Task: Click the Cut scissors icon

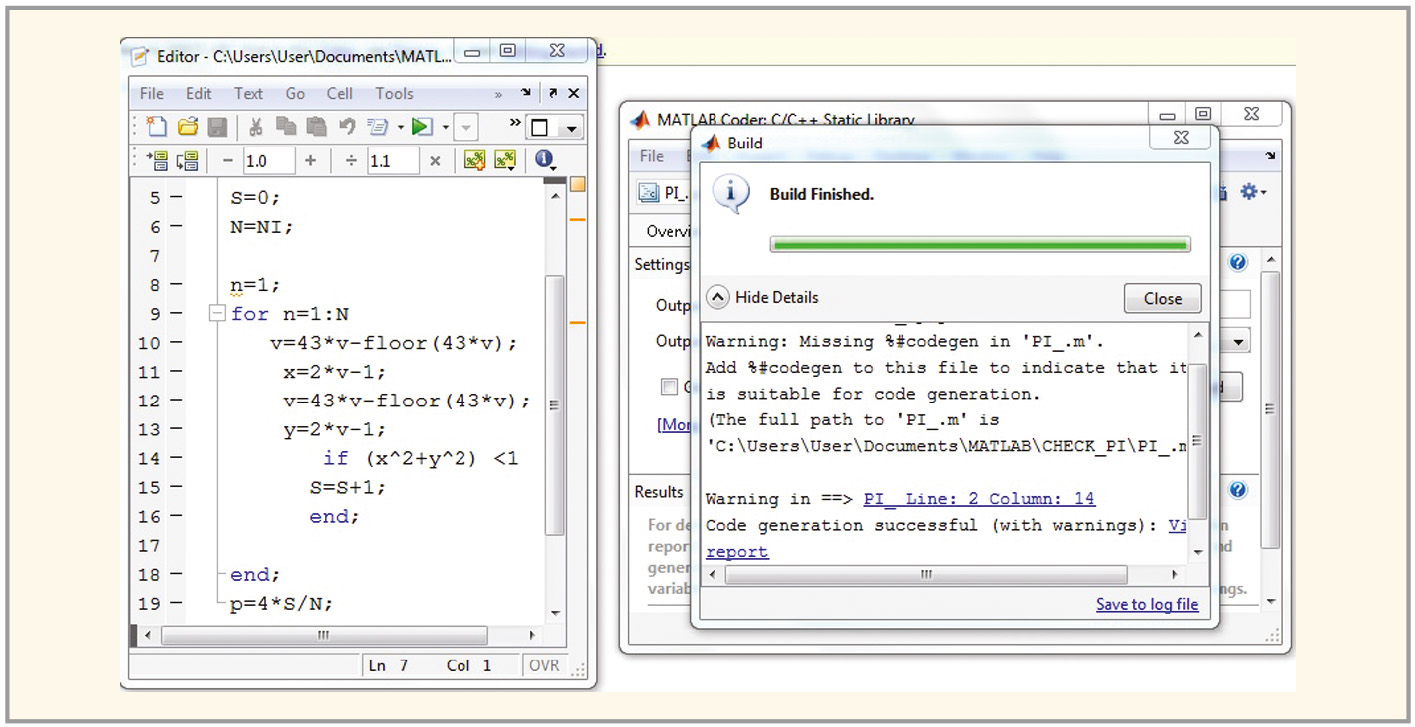Action: (x=255, y=127)
